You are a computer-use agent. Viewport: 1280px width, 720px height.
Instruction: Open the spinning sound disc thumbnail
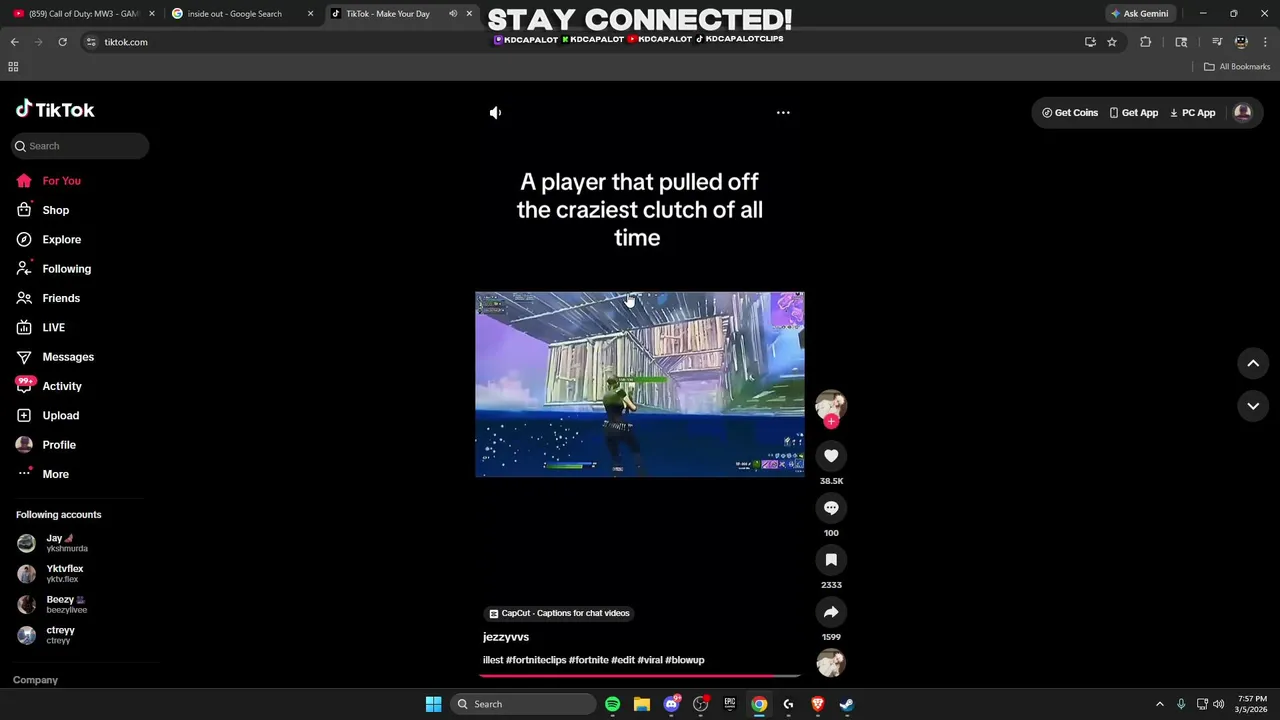pyautogui.click(x=831, y=663)
